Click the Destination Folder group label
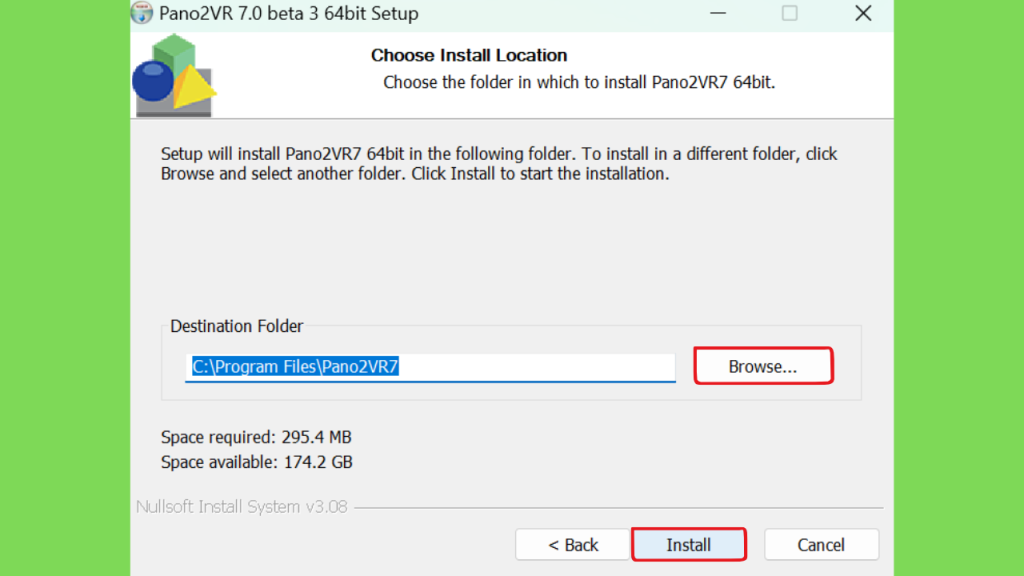The image size is (1024, 576). tap(236, 326)
